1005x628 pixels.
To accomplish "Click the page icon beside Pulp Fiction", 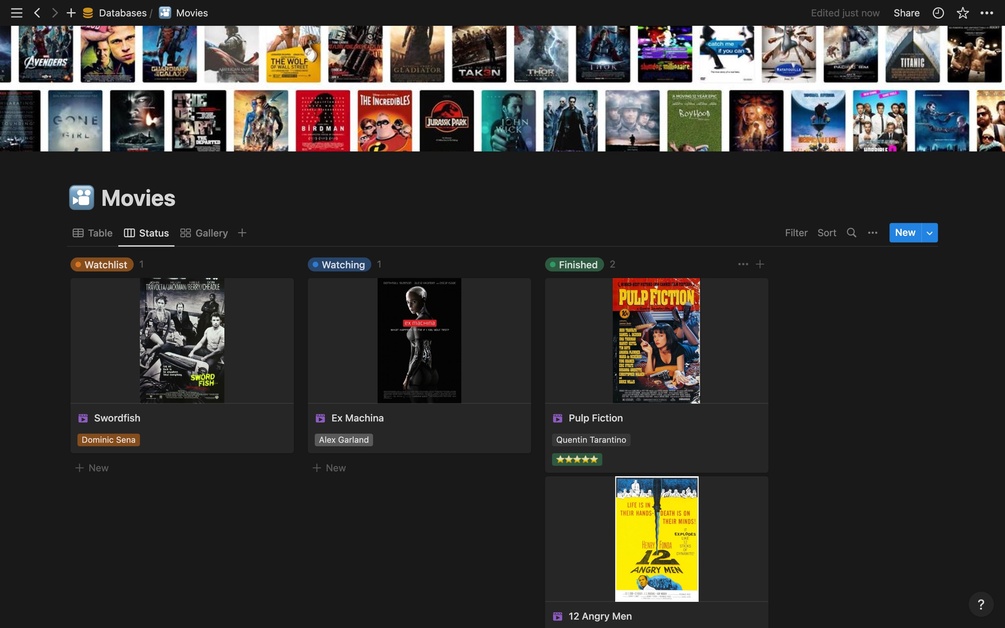I will tap(557, 418).
